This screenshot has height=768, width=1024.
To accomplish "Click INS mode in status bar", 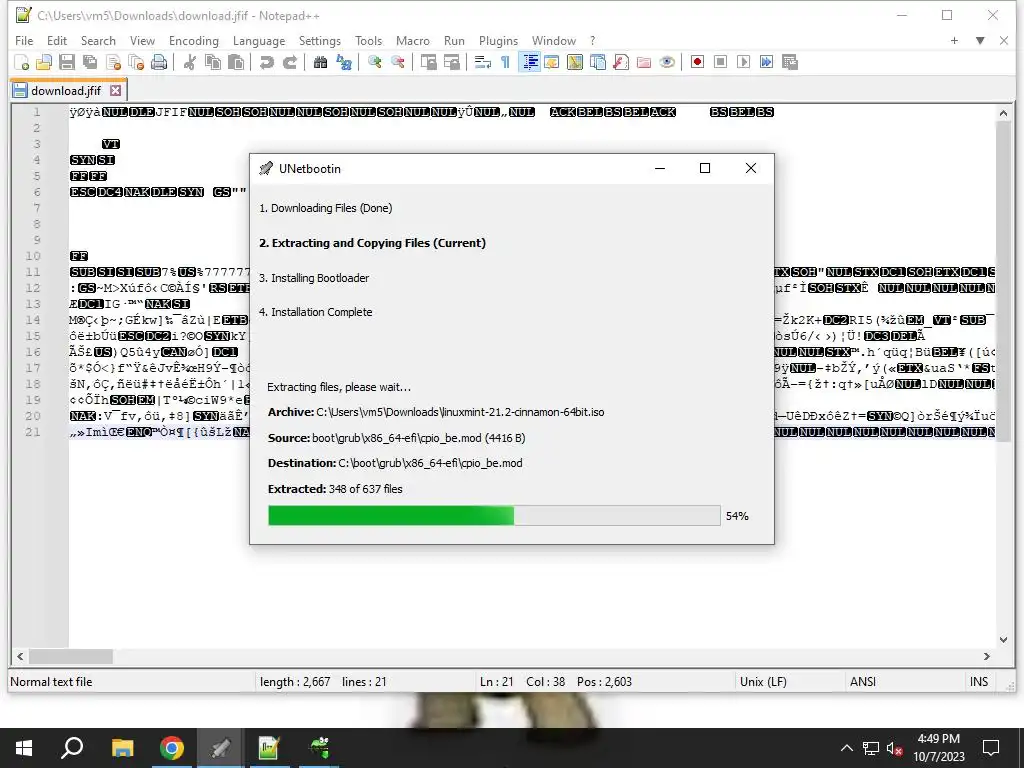I will pyautogui.click(x=979, y=682).
